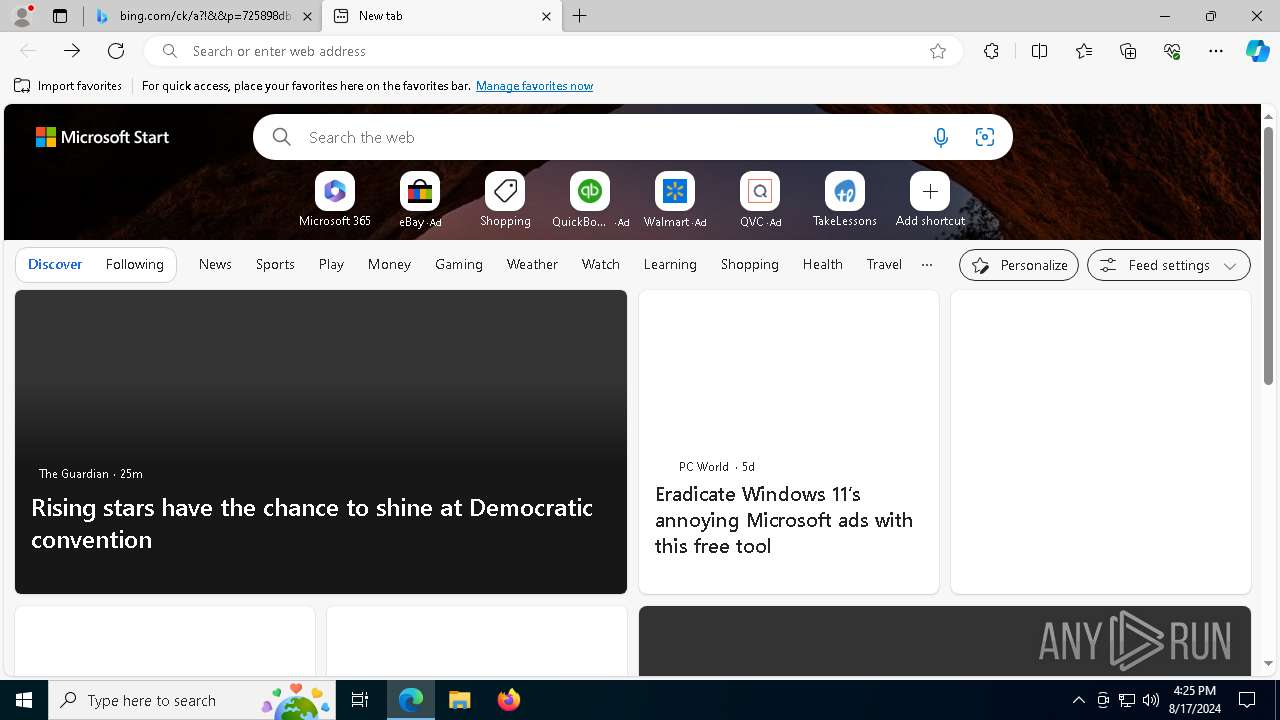Add this page to favorites star

click(x=938, y=51)
